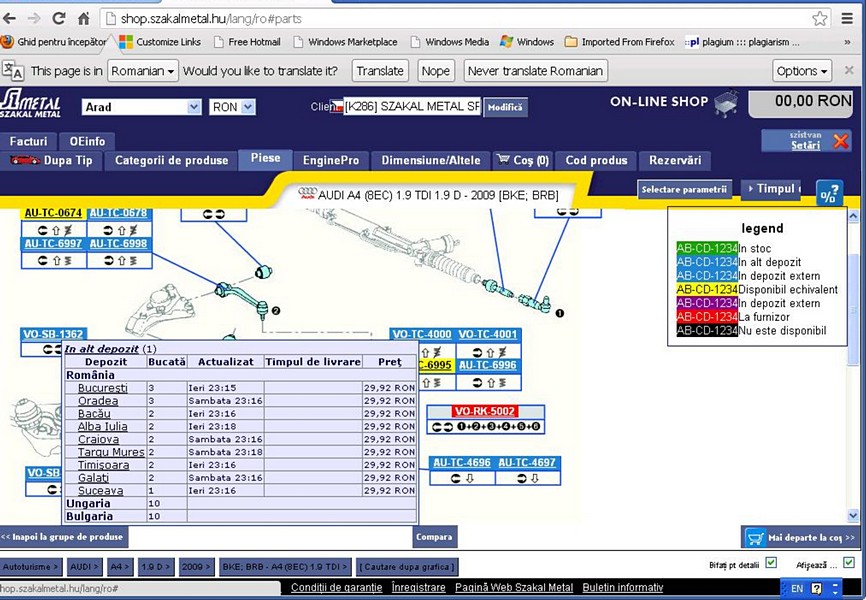Open part link AU-TC-0674
Image resolution: width=866 pixels, height=600 pixels.
[x=54, y=213]
